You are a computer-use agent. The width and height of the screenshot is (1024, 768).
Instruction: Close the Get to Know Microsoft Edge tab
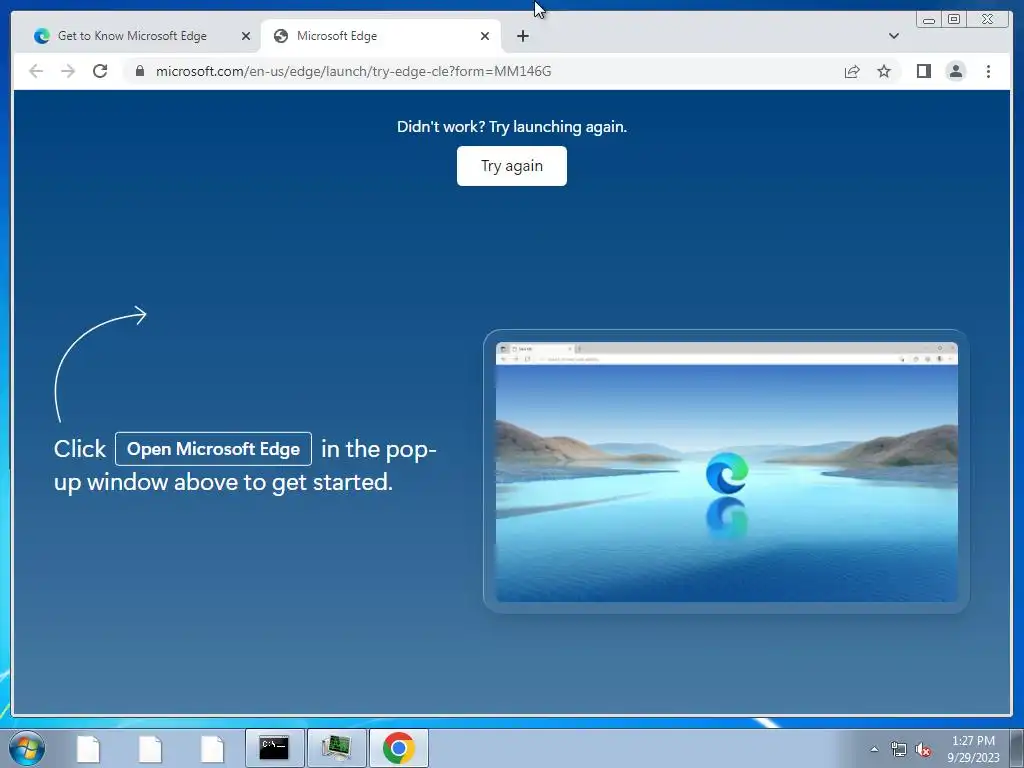[246, 36]
